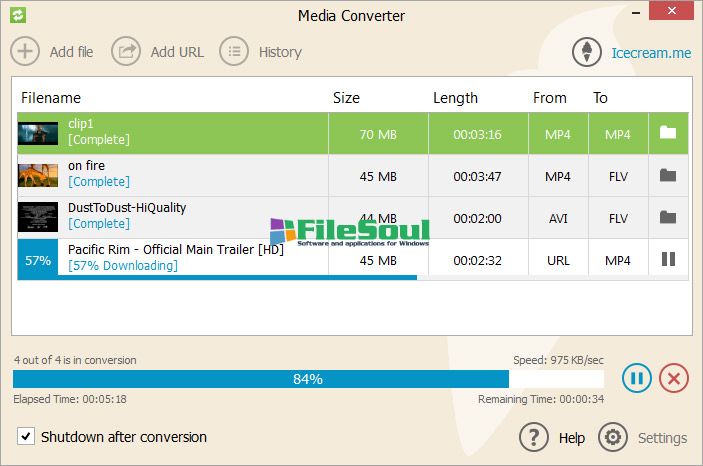Click the Add file plus icon
The height and width of the screenshot is (466, 703).
point(25,51)
